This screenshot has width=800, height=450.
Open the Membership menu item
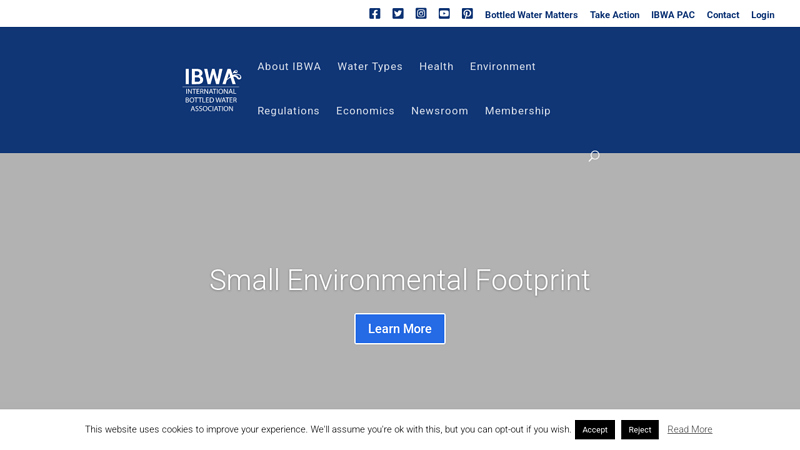(517, 111)
